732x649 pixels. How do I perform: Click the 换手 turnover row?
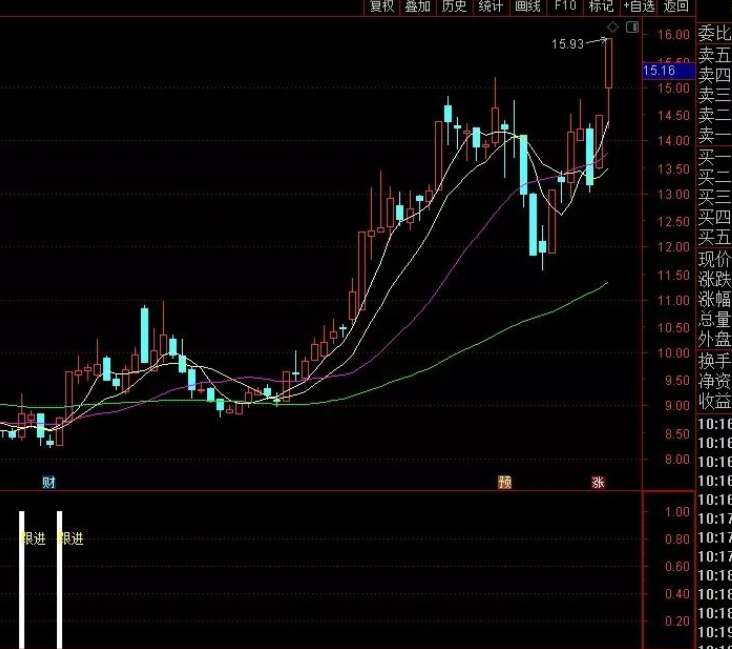714,361
